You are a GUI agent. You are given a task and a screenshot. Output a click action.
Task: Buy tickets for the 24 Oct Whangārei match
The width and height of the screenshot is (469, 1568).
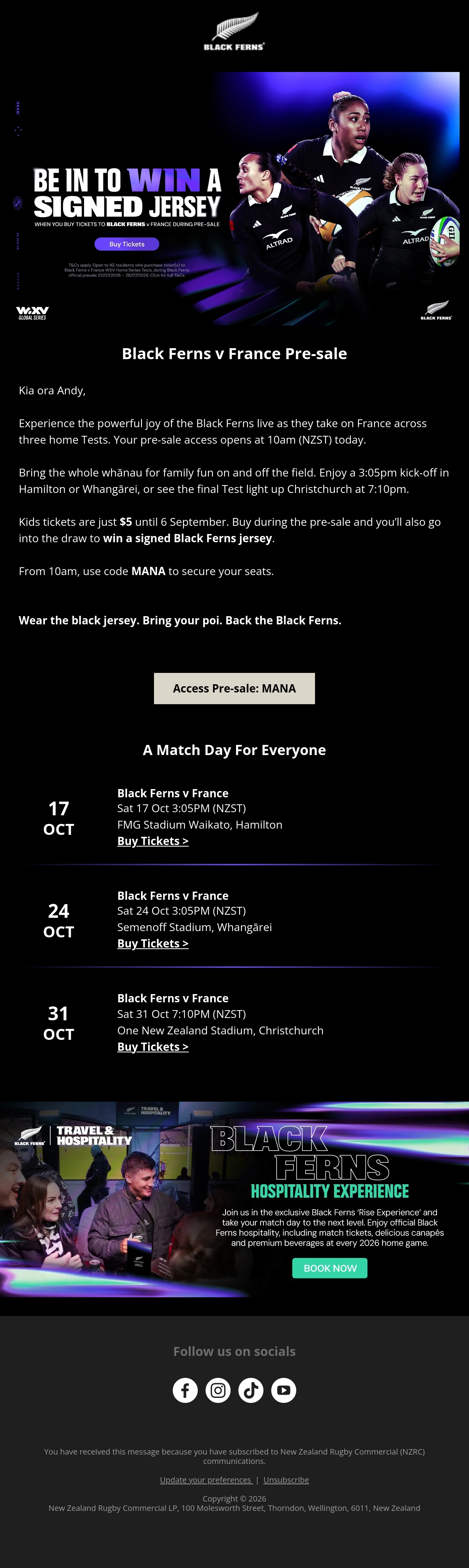153,944
